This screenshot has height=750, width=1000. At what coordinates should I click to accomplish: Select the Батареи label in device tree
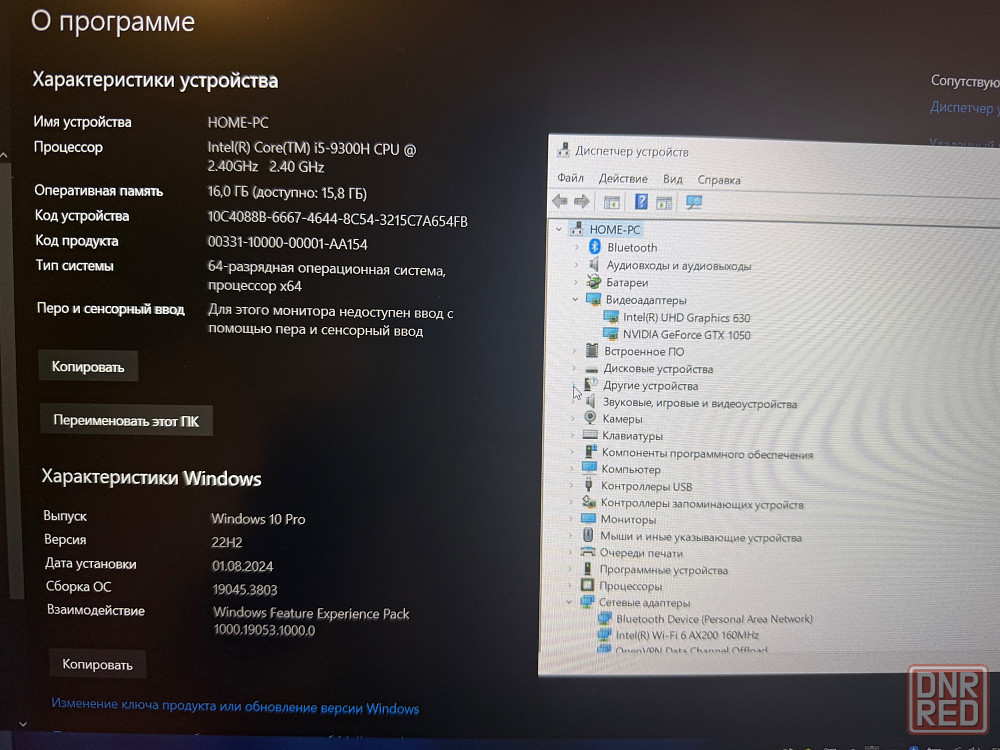(627, 282)
